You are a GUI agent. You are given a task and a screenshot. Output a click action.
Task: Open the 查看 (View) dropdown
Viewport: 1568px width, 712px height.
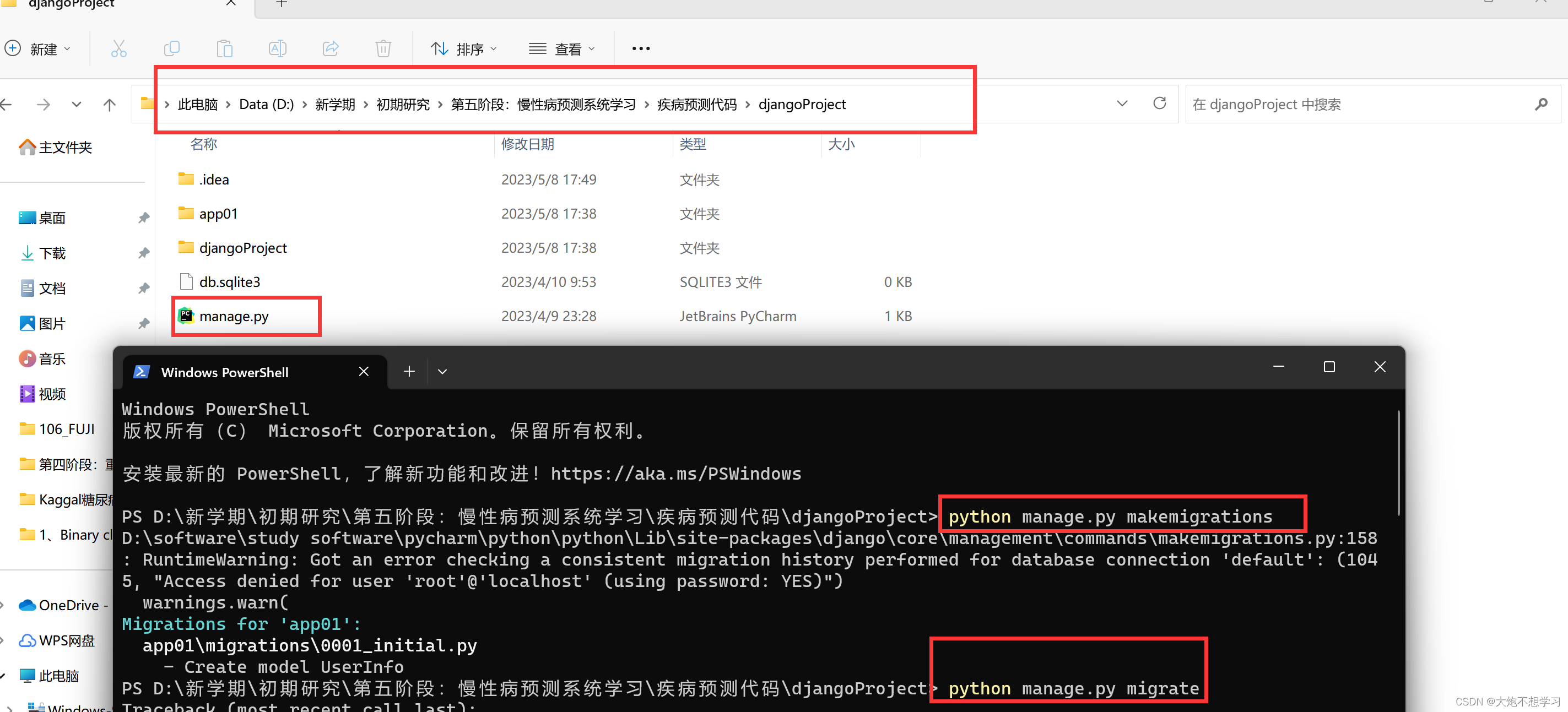pyautogui.click(x=562, y=48)
